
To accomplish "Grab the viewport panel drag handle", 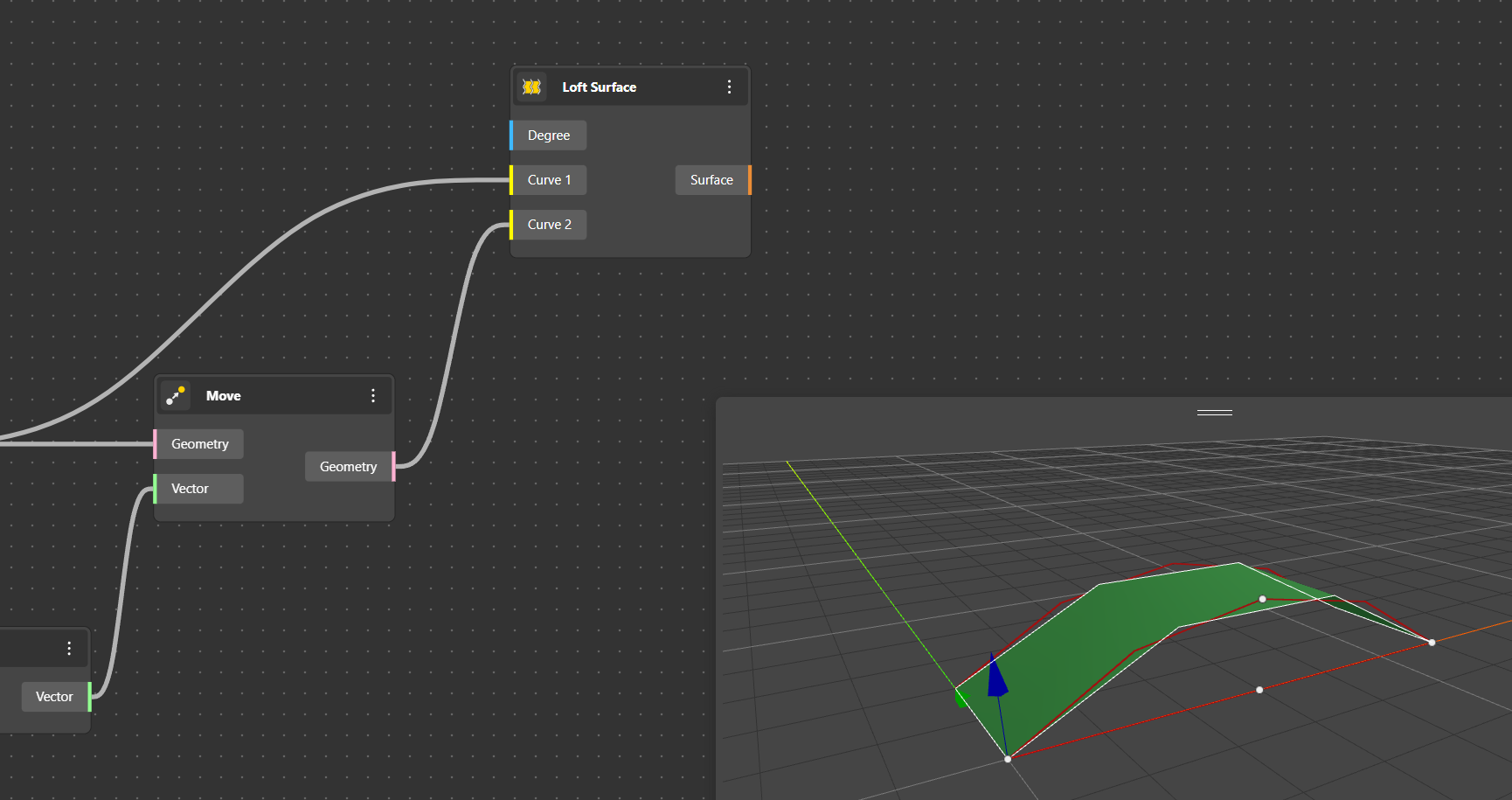I will click(x=1215, y=412).
